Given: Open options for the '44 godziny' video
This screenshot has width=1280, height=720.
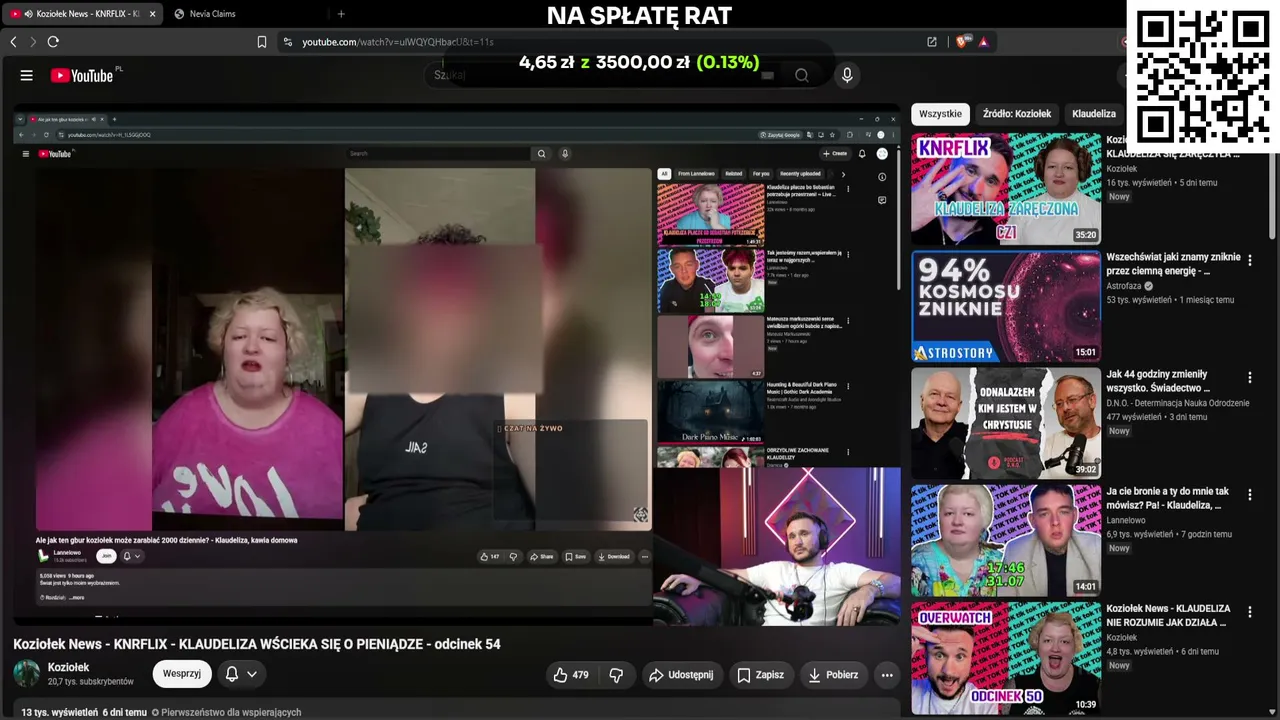Looking at the screenshot, I should click(x=1249, y=377).
